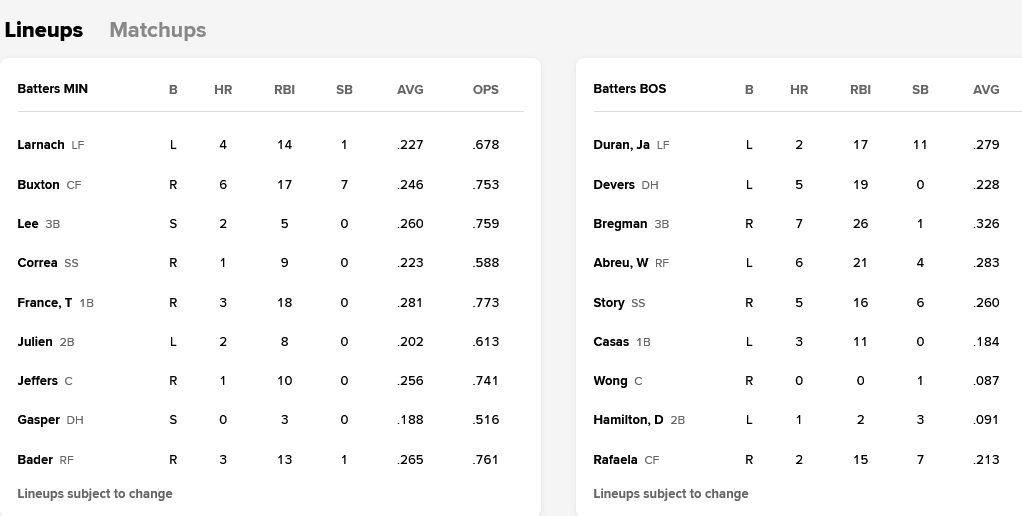
Task: Open the Correa player link
Action: click(38, 263)
